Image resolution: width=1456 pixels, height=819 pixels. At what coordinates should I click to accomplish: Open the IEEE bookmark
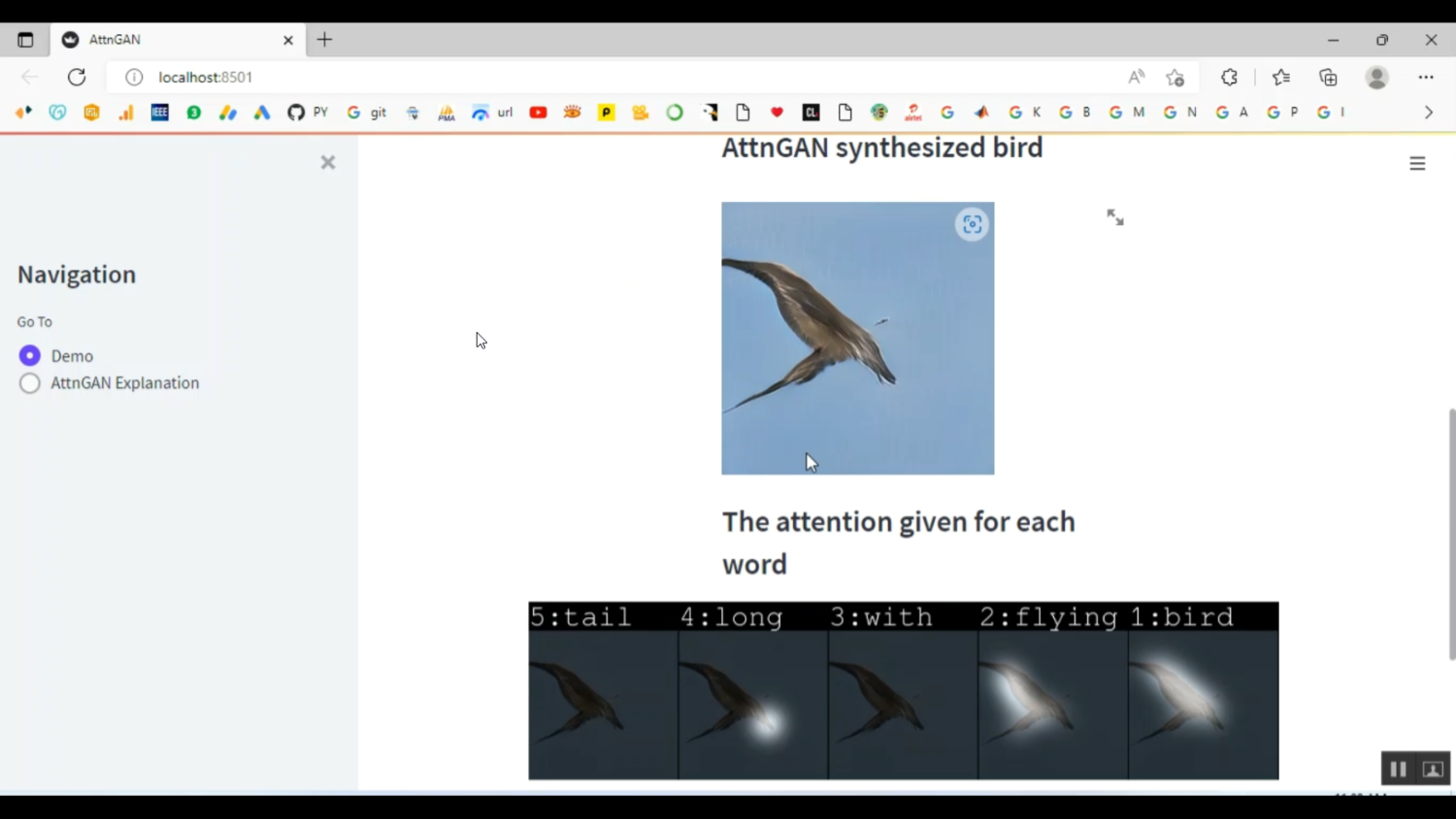point(160,113)
